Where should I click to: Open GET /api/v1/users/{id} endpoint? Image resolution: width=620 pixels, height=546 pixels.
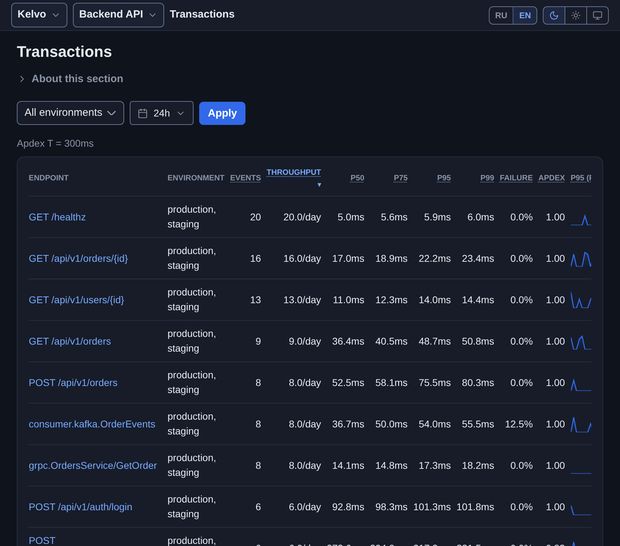[76, 300]
